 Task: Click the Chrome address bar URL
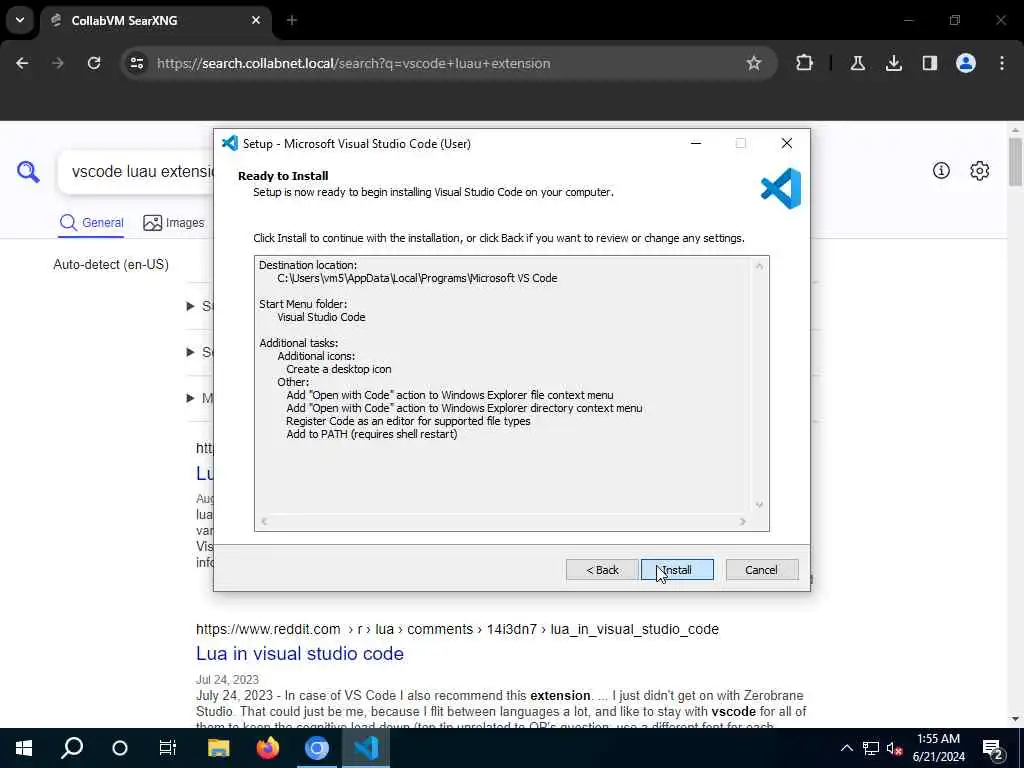pyautogui.click(x=353, y=63)
